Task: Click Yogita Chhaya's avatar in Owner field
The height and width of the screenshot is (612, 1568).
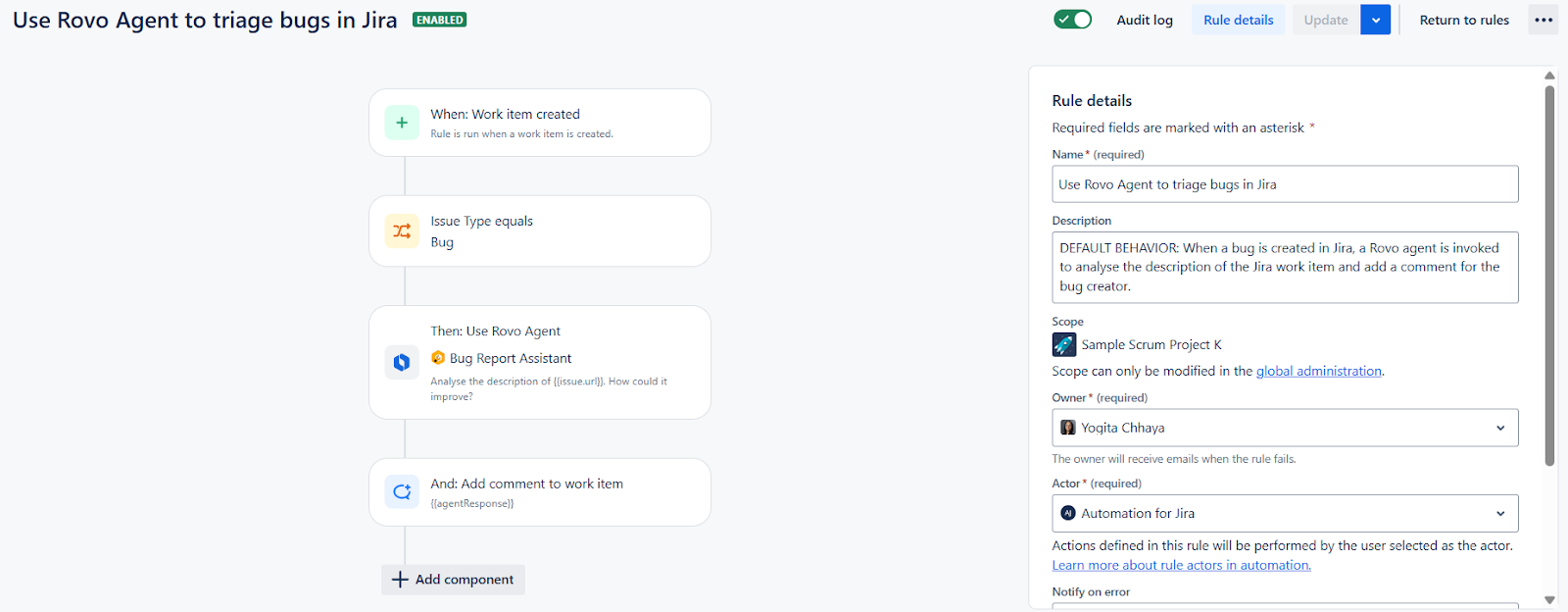Action: point(1068,428)
